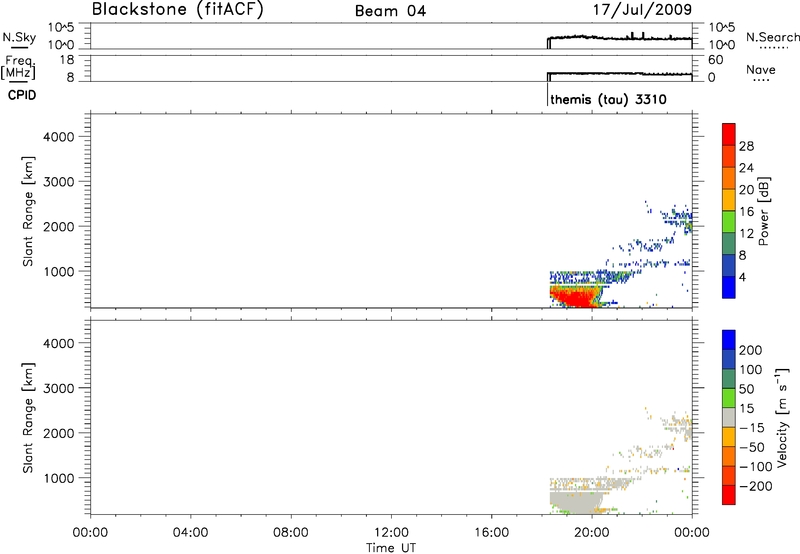
Task: Click the 'N.Search' legend label
Action: pos(772,37)
